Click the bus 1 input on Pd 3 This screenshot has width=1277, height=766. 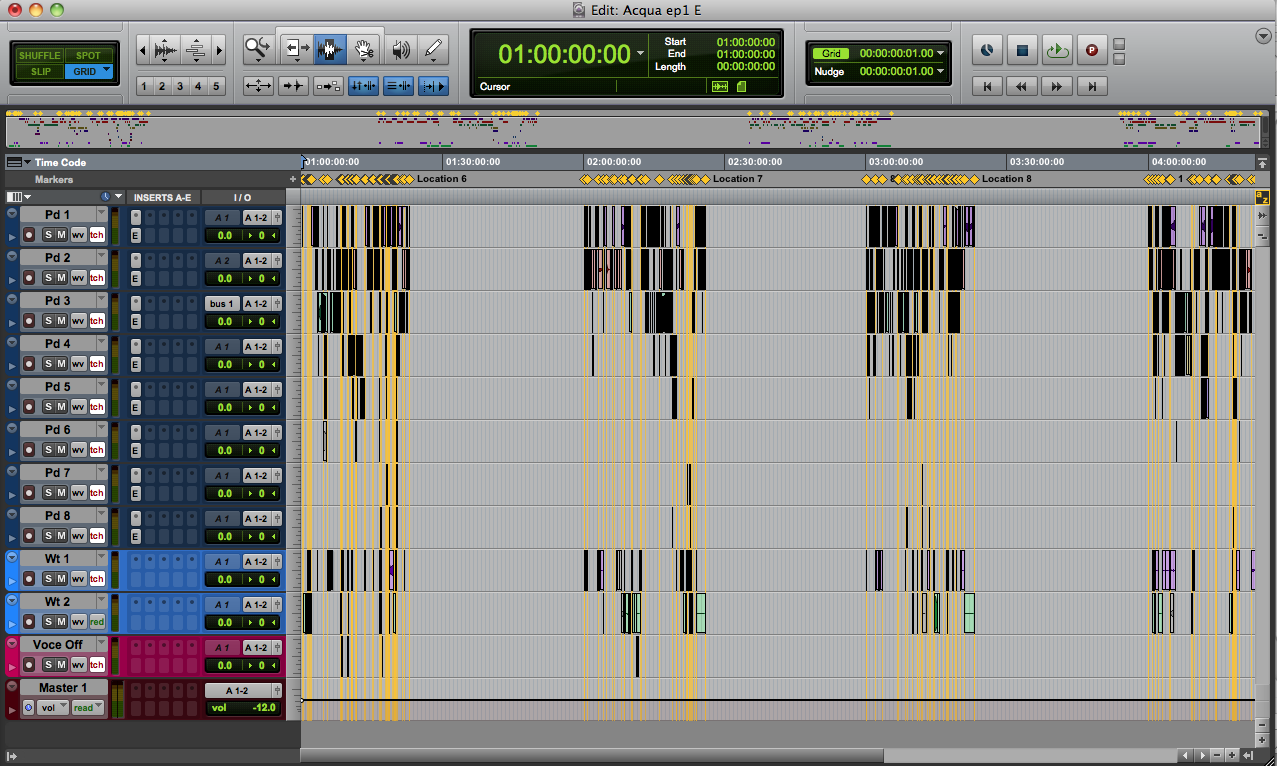[x=221, y=304]
